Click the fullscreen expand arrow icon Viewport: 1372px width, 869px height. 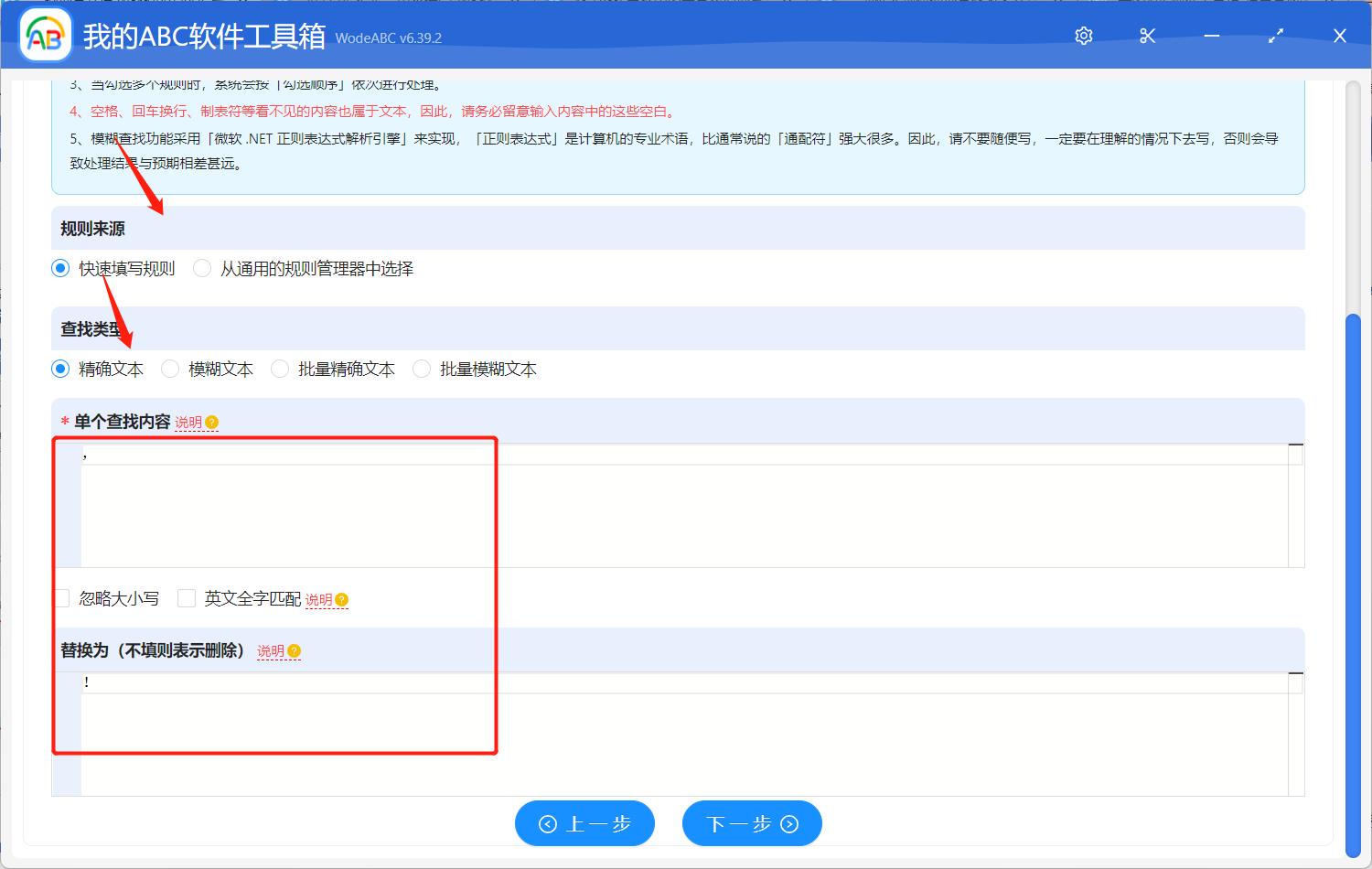[1275, 36]
